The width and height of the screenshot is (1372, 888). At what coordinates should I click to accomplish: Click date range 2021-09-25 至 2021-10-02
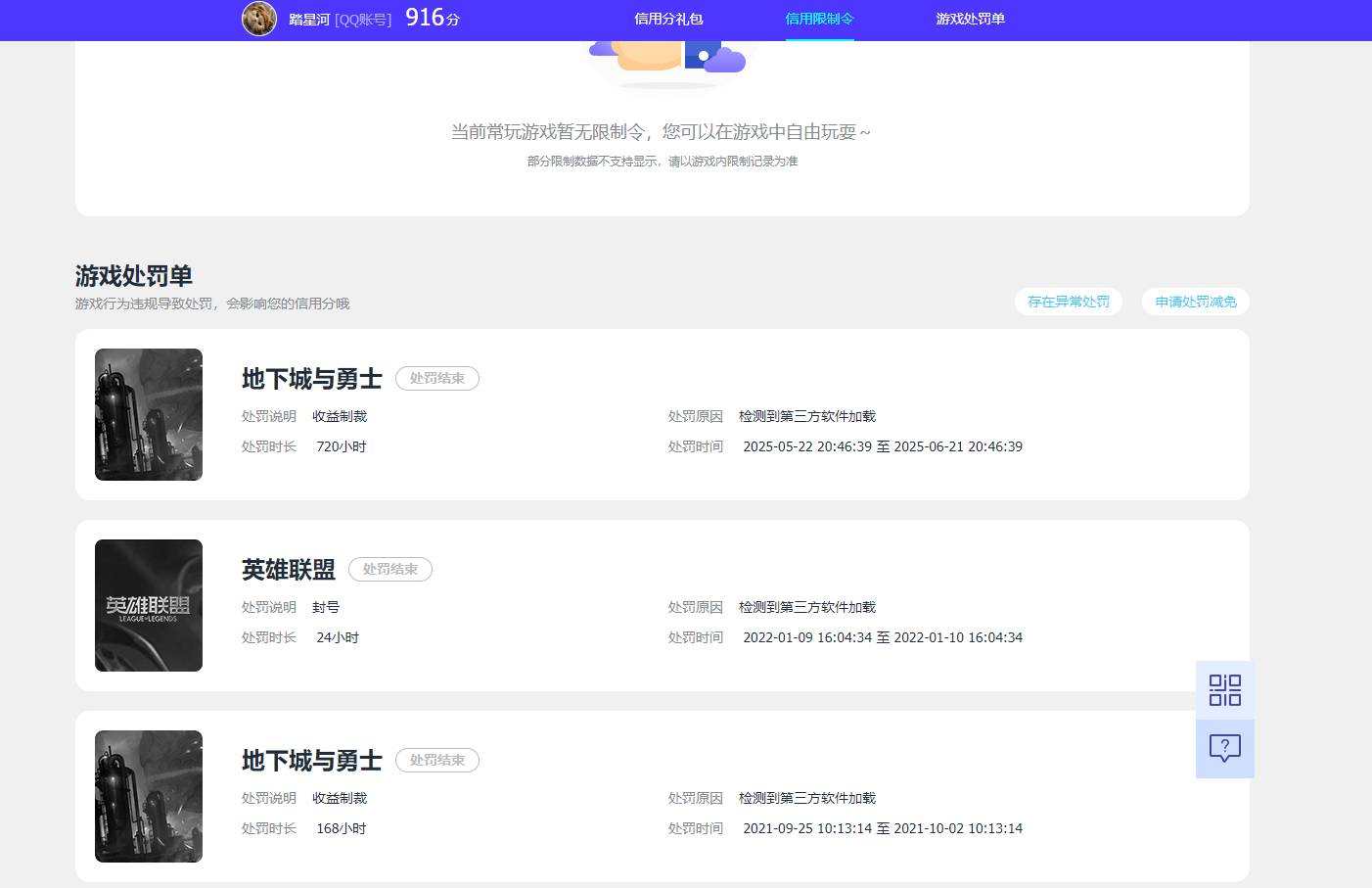883,828
